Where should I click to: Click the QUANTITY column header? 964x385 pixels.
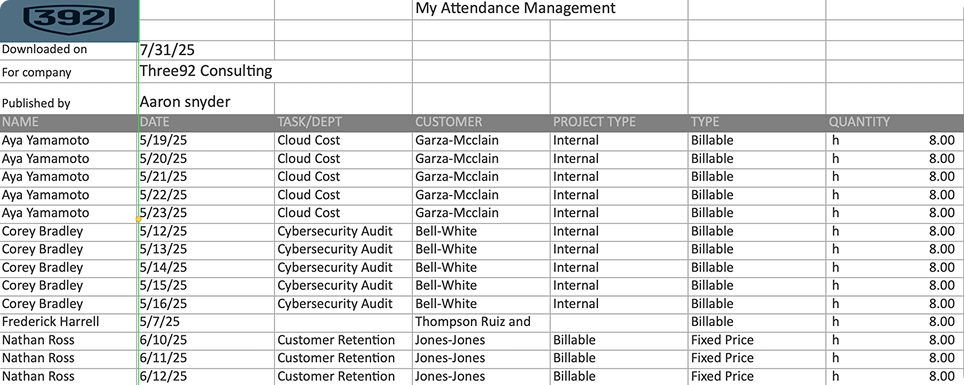coord(895,122)
